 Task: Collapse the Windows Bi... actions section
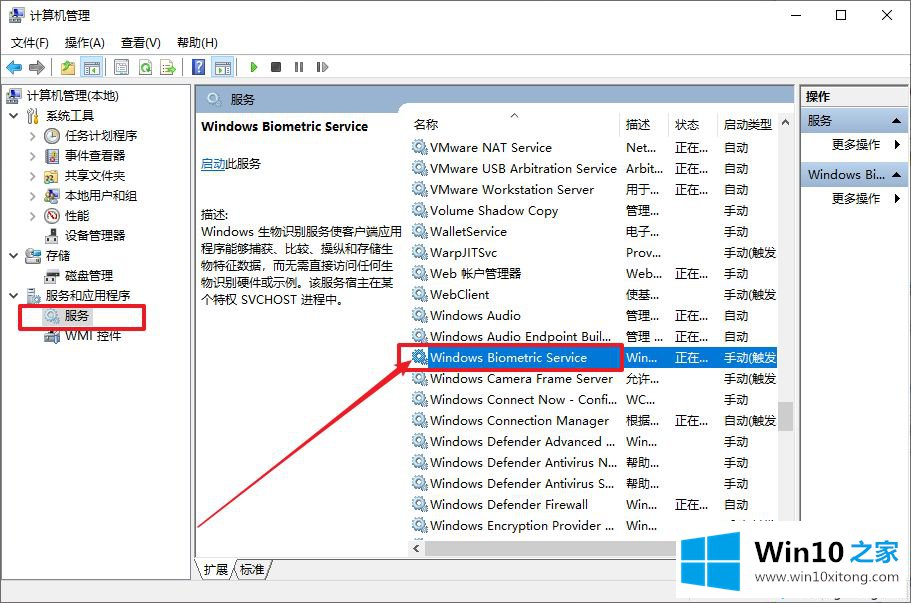pyautogui.click(x=896, y=174)
